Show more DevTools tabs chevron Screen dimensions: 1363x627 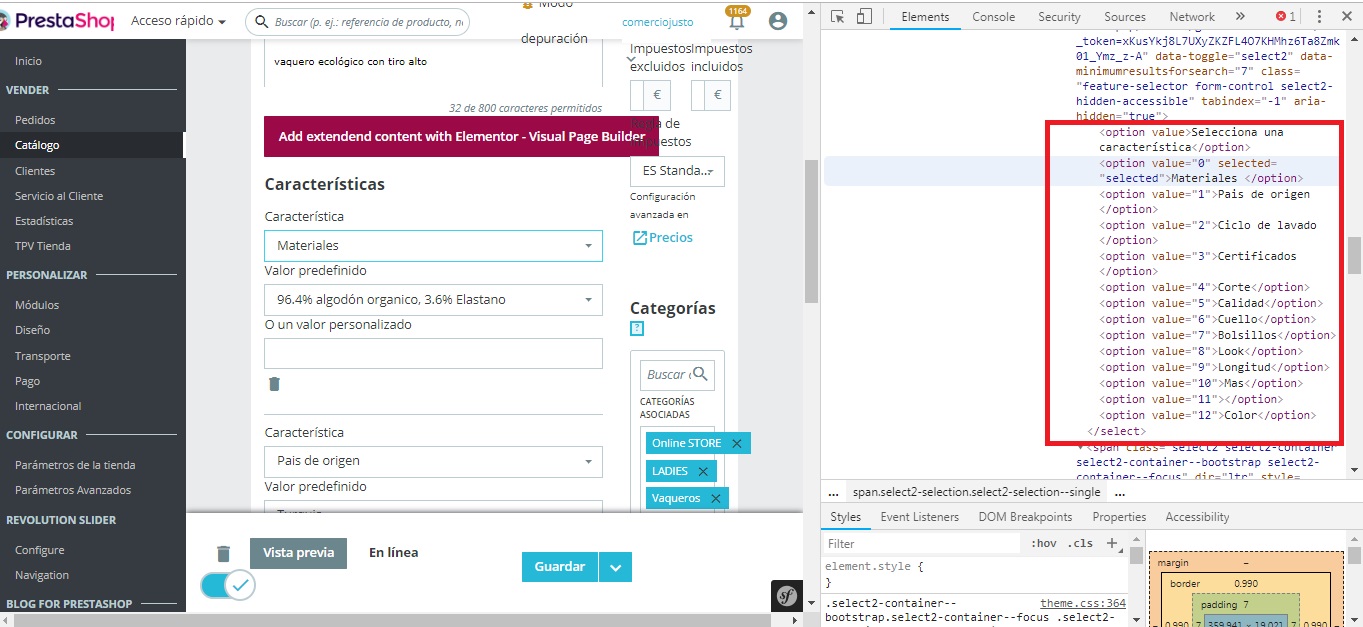(x=1240, y=16)
